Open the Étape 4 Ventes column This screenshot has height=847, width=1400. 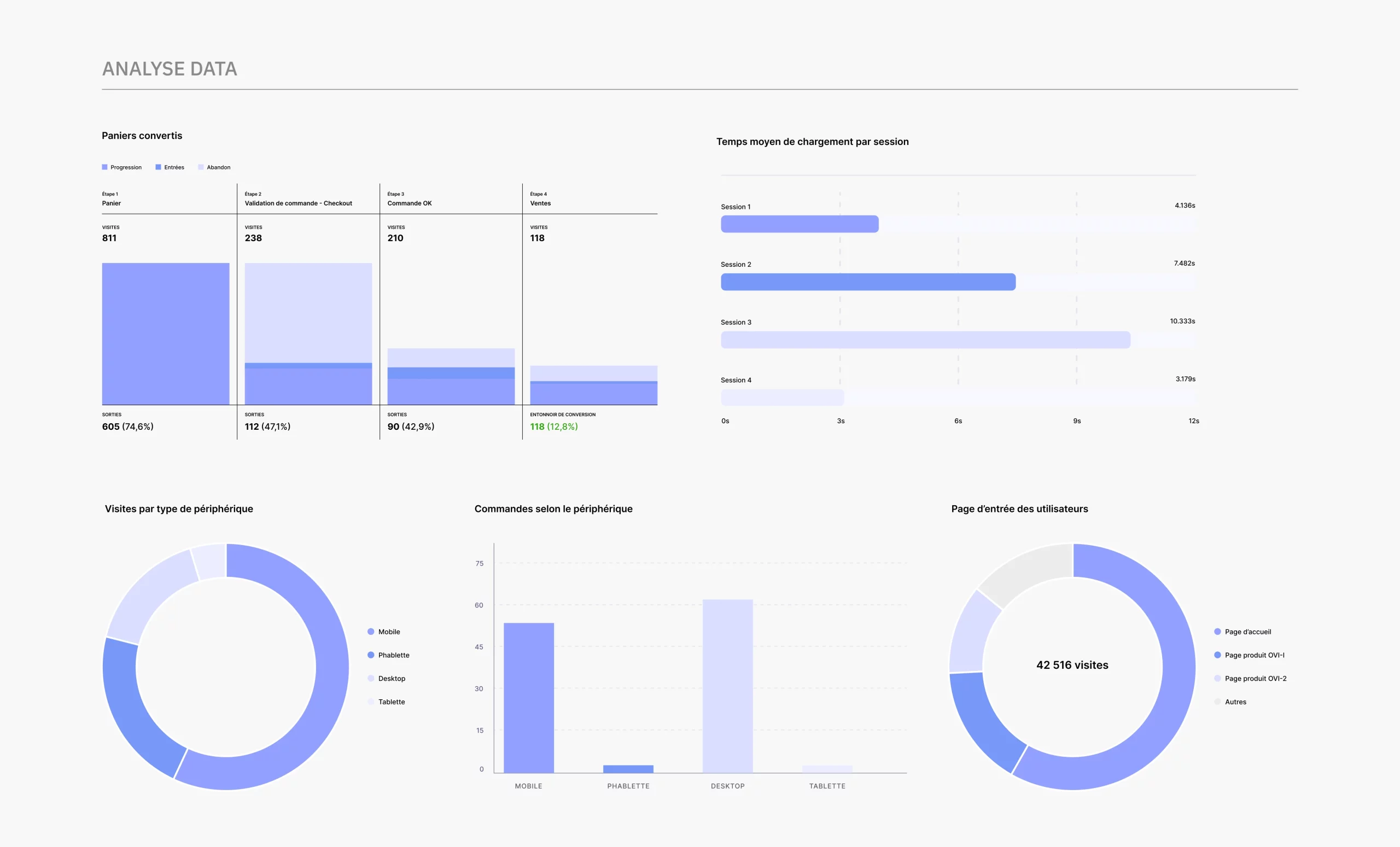pyautogui.click(x=540, y=203)
